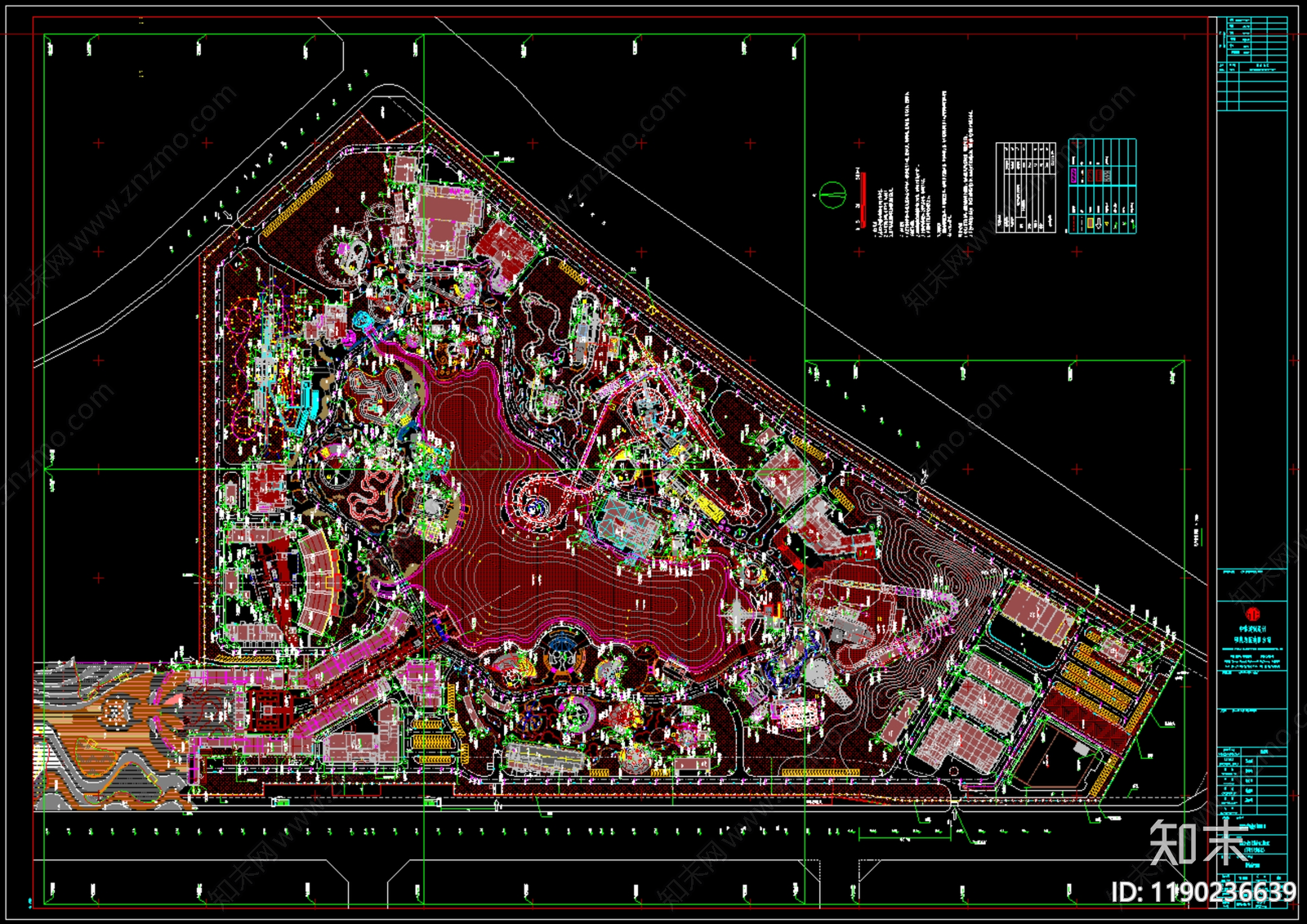The width and height of the screenshot is (1307, 924).
Task: Select the red scale bar
Action: tap(863, 199)
